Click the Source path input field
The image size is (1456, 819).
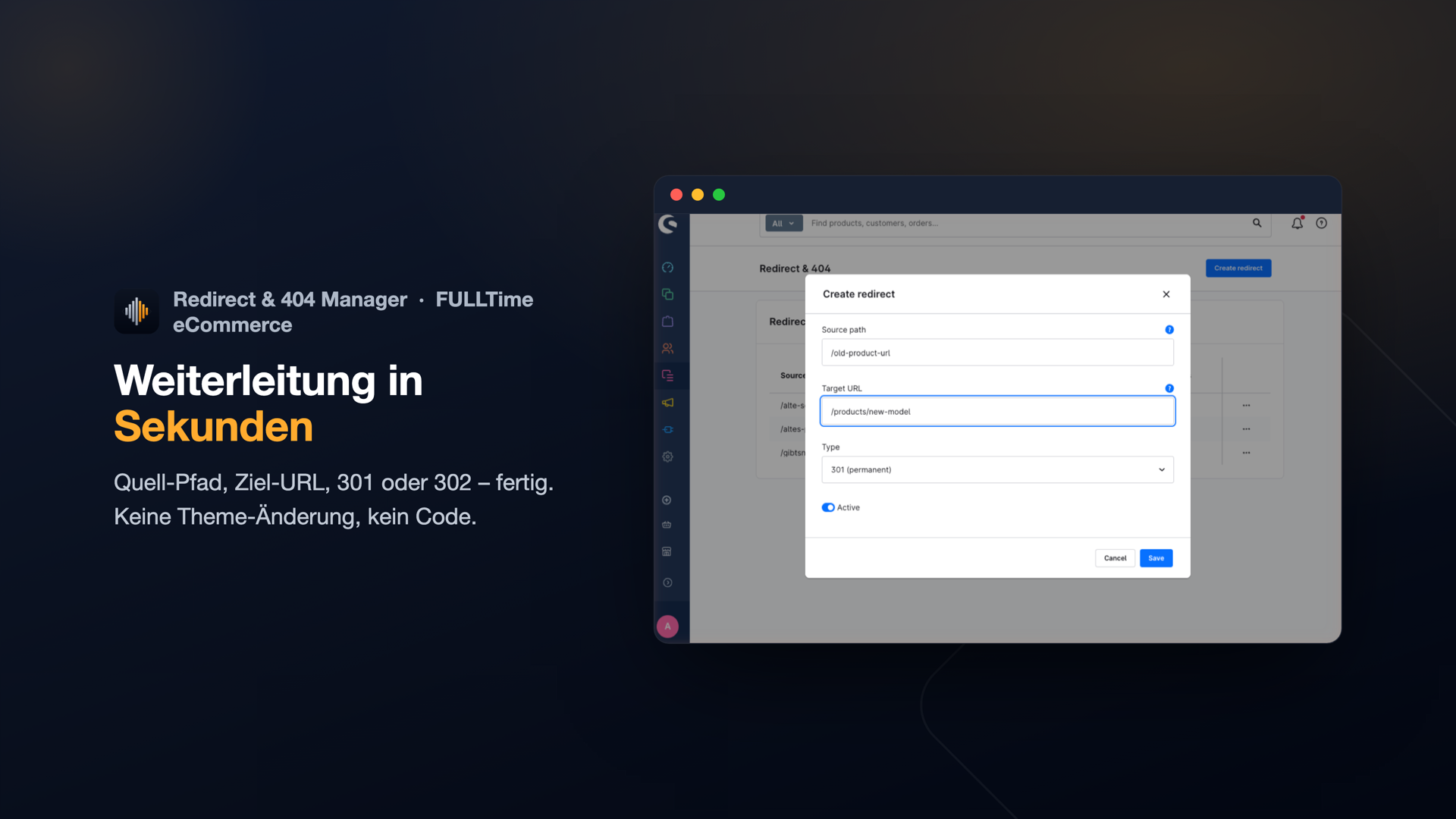click(997, 353)
